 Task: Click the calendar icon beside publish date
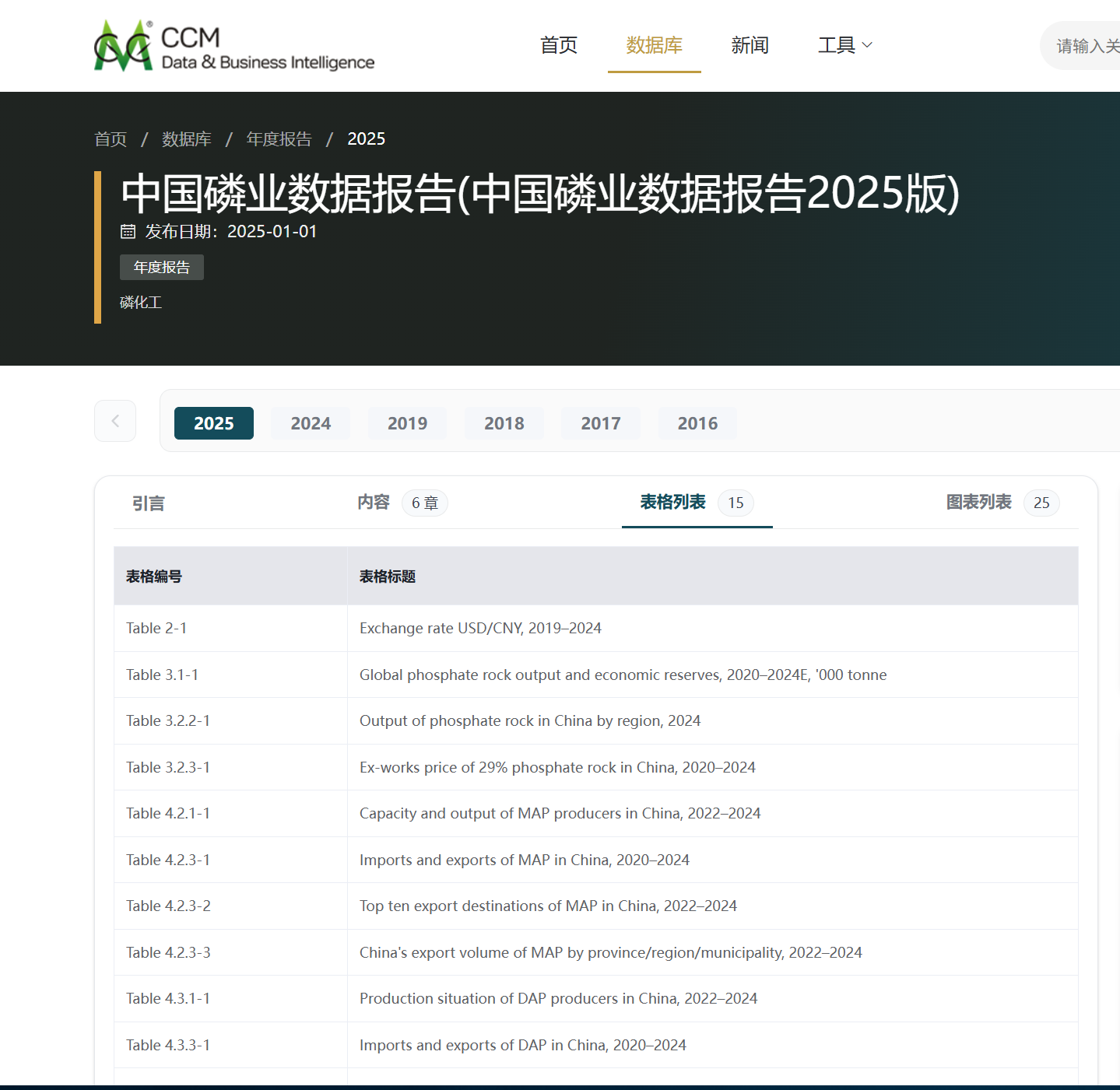[x=128, y=232]
